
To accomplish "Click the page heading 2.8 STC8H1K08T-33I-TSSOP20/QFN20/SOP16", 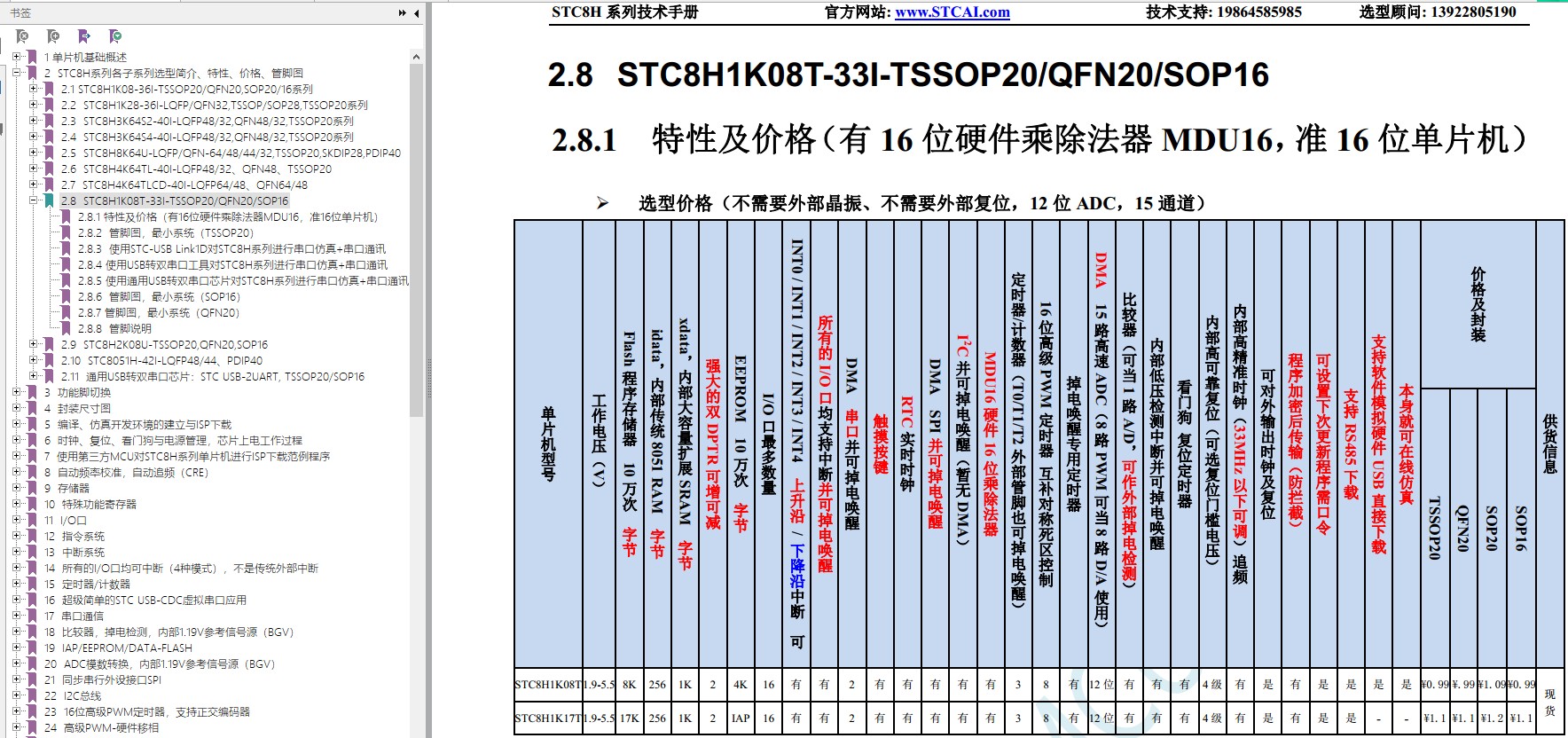I will point(908,75).
